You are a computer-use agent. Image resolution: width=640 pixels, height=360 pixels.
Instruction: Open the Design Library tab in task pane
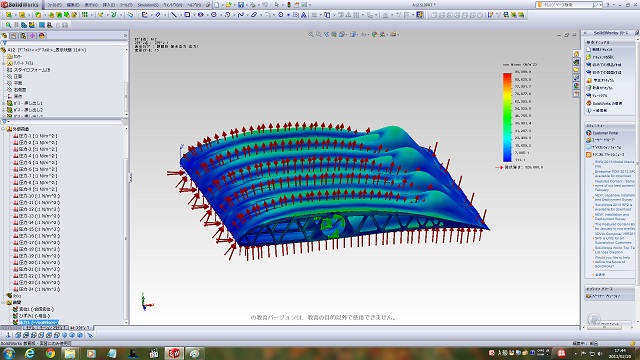pos(576,62)
